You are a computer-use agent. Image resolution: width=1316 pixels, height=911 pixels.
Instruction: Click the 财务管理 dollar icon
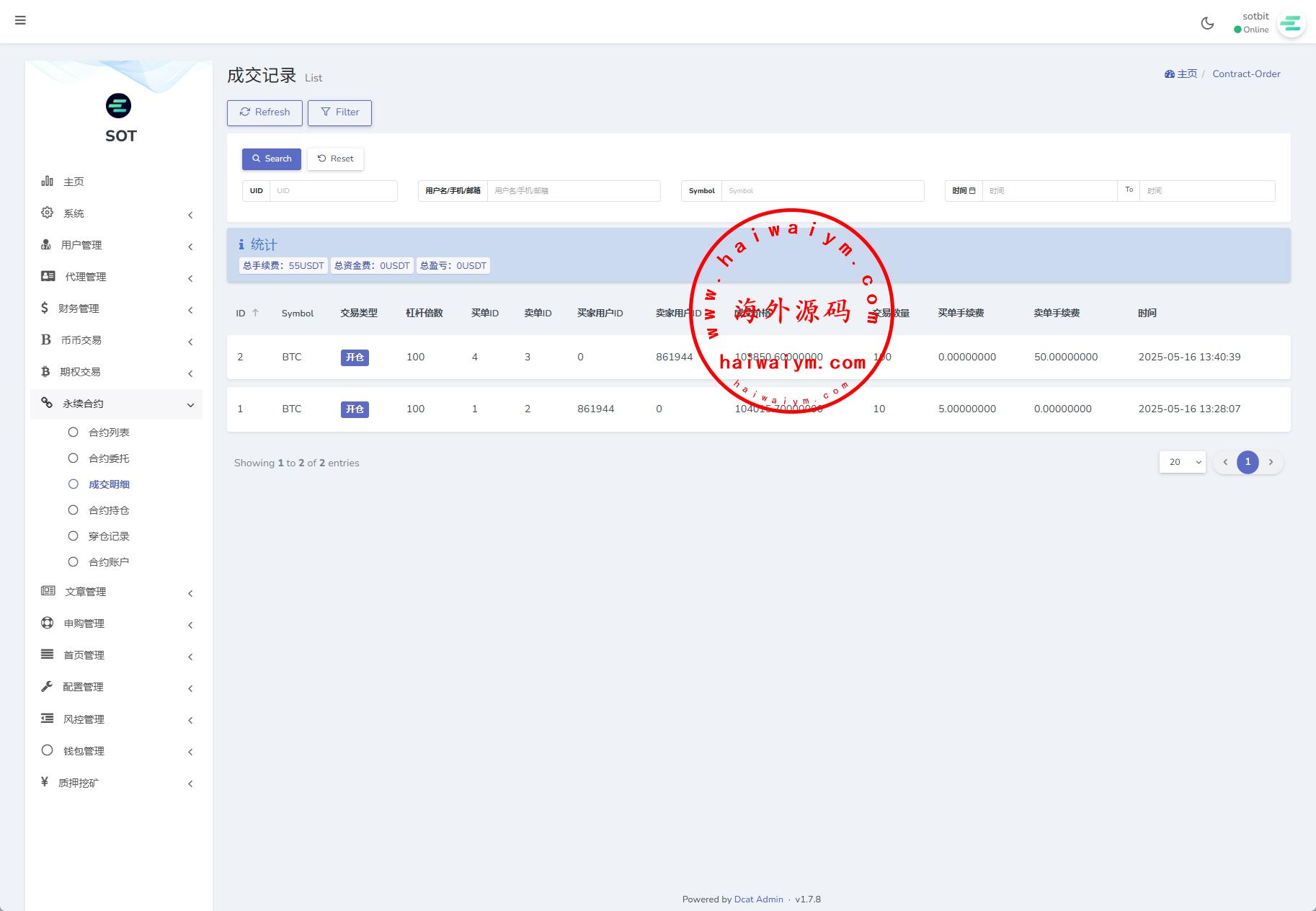click(x=45, y=308)
